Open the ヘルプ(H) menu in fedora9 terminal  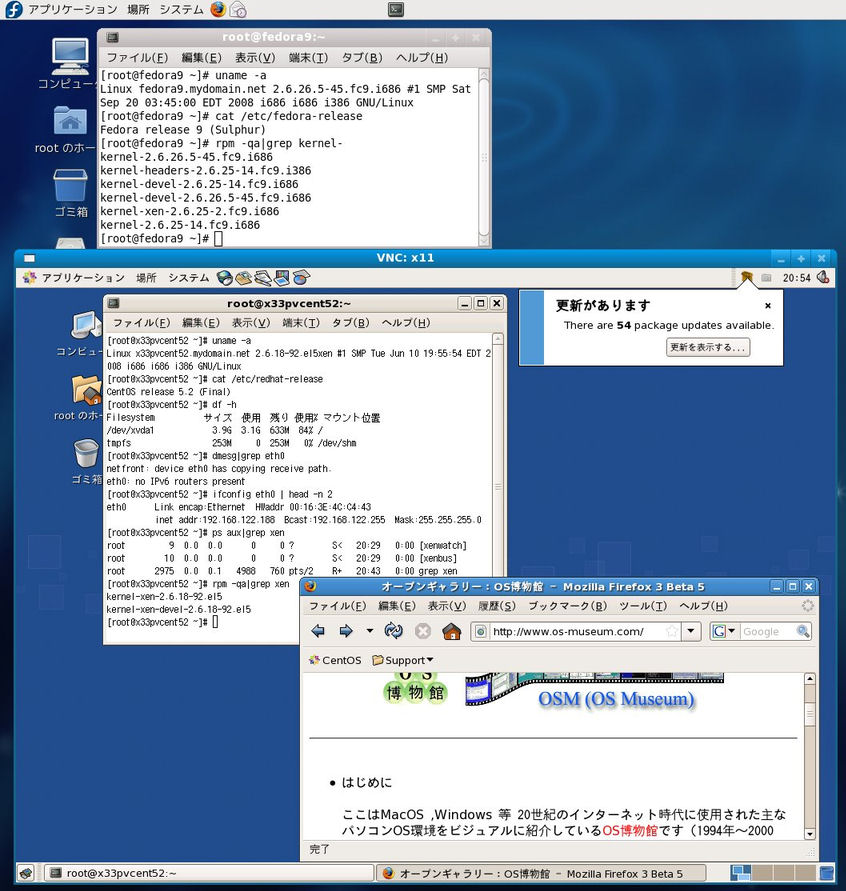coord(422,57)
